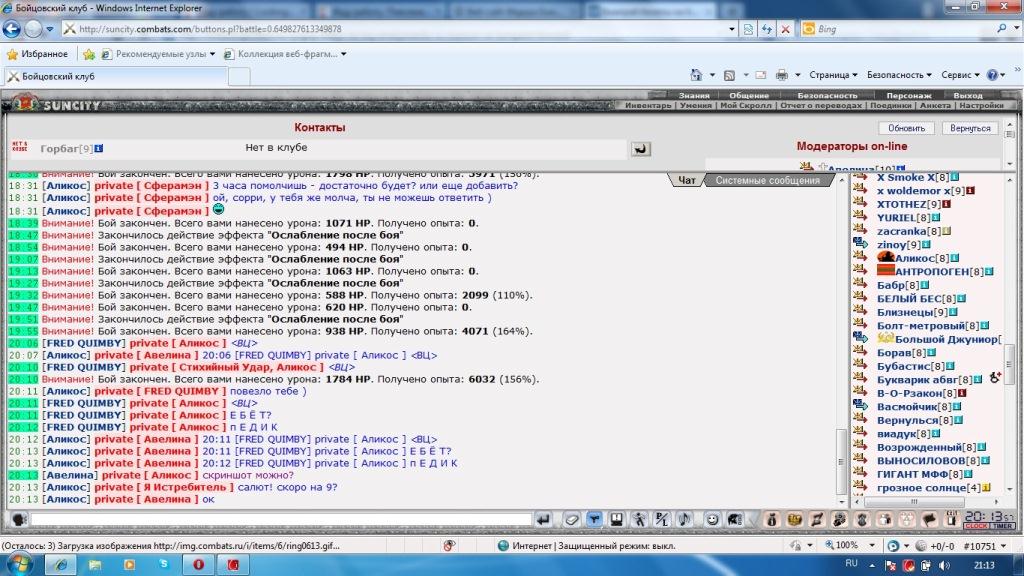Click the Add to Favorites star icon
This screenshot has height=576, width=1024.
tap(89, 54)
